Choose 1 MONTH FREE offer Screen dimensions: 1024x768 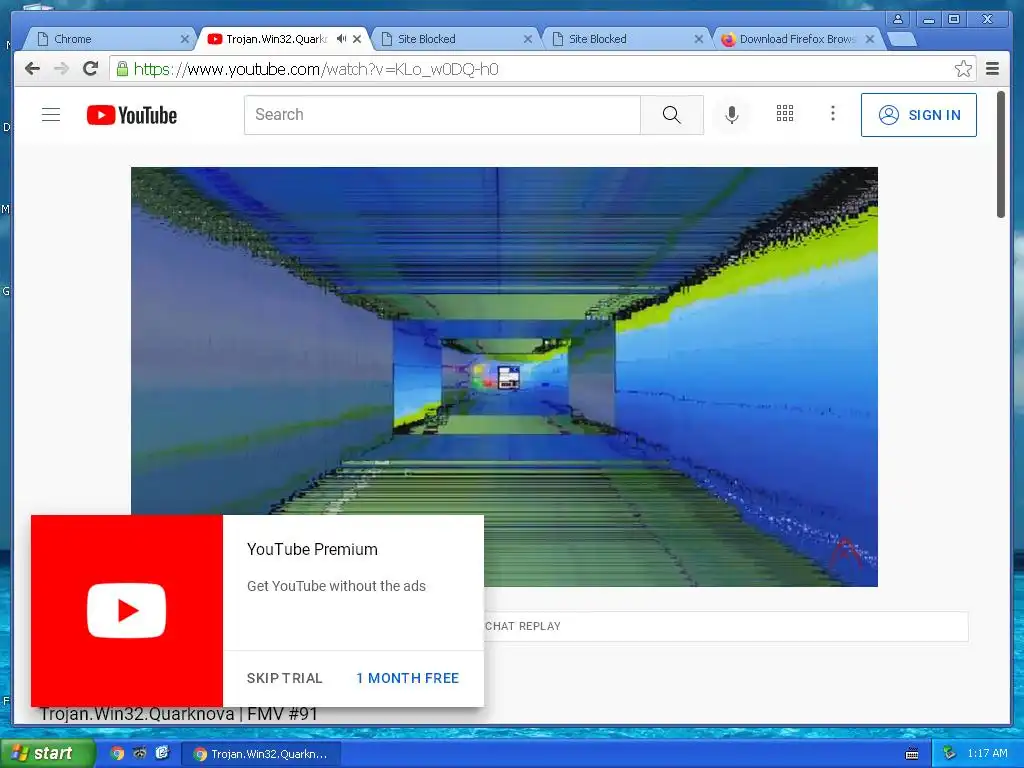[408, 678]
